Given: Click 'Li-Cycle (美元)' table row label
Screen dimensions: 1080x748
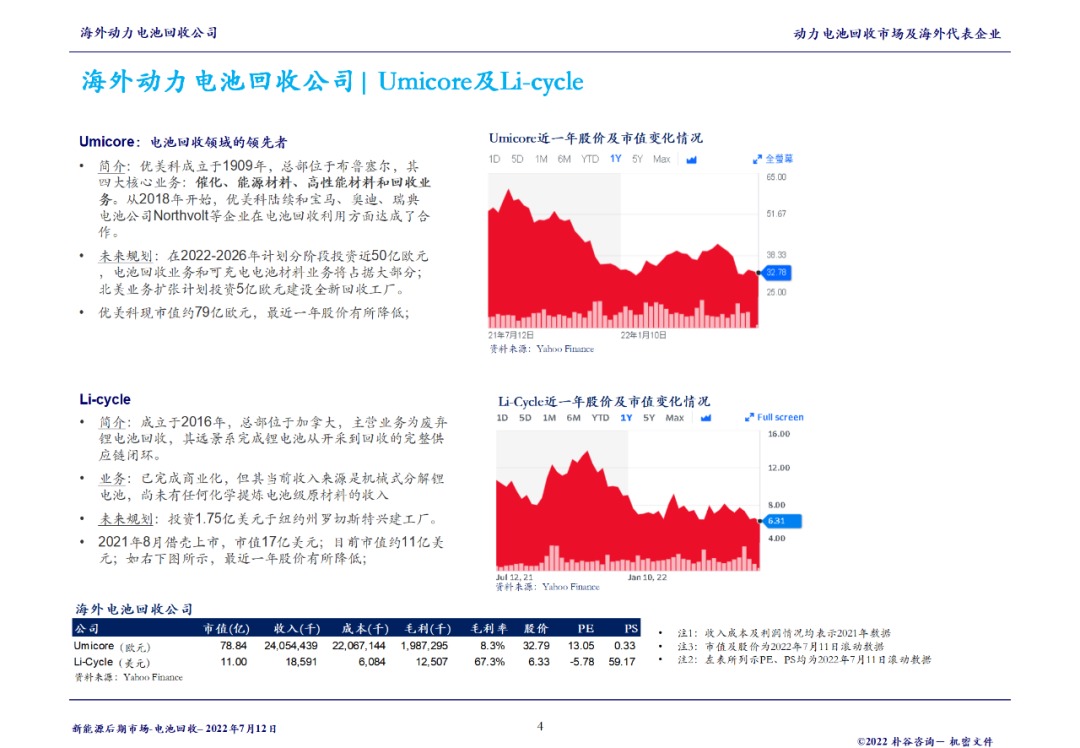Looking at the screenshot, I should [112, 662].
